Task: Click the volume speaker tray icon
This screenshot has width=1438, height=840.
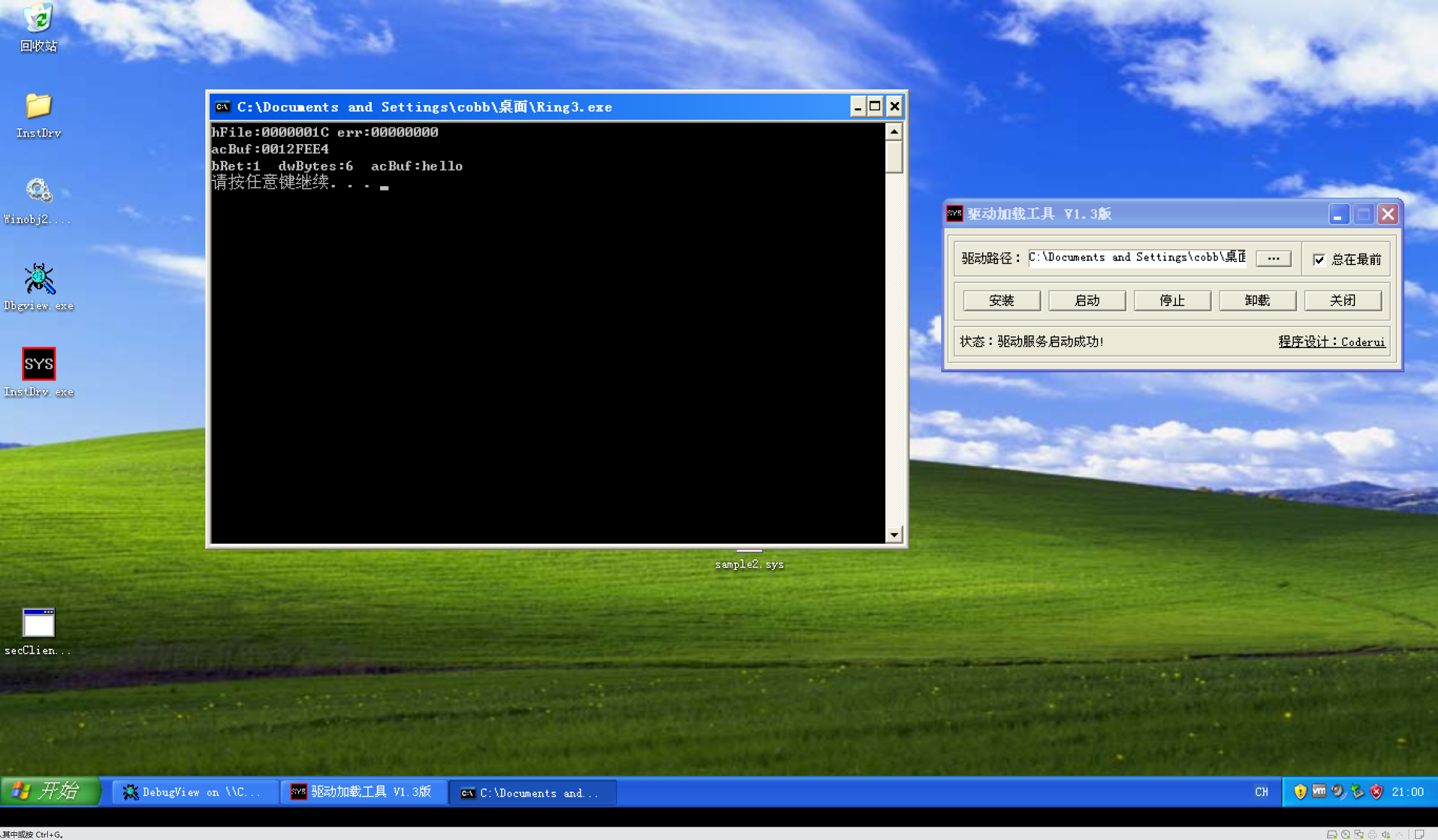Action: (x=1337, y=792)
